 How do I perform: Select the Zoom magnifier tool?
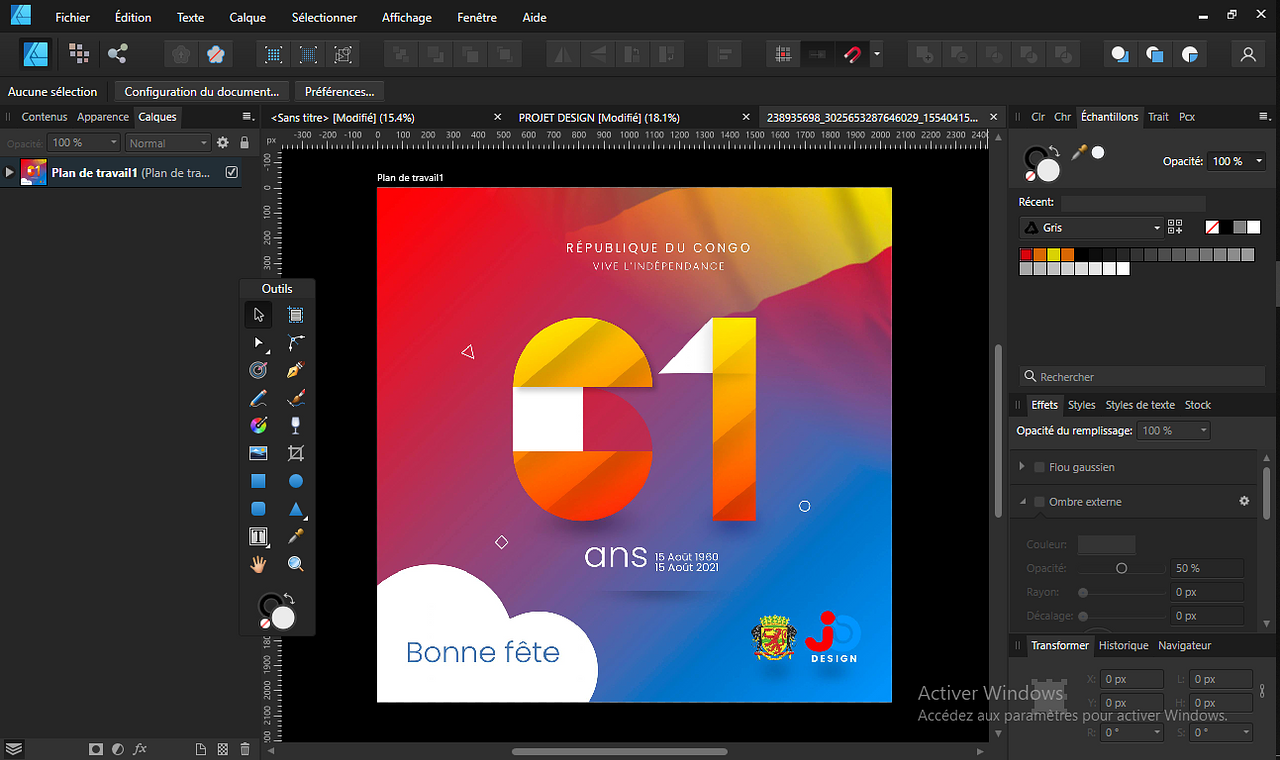click(x=295, y=564)
